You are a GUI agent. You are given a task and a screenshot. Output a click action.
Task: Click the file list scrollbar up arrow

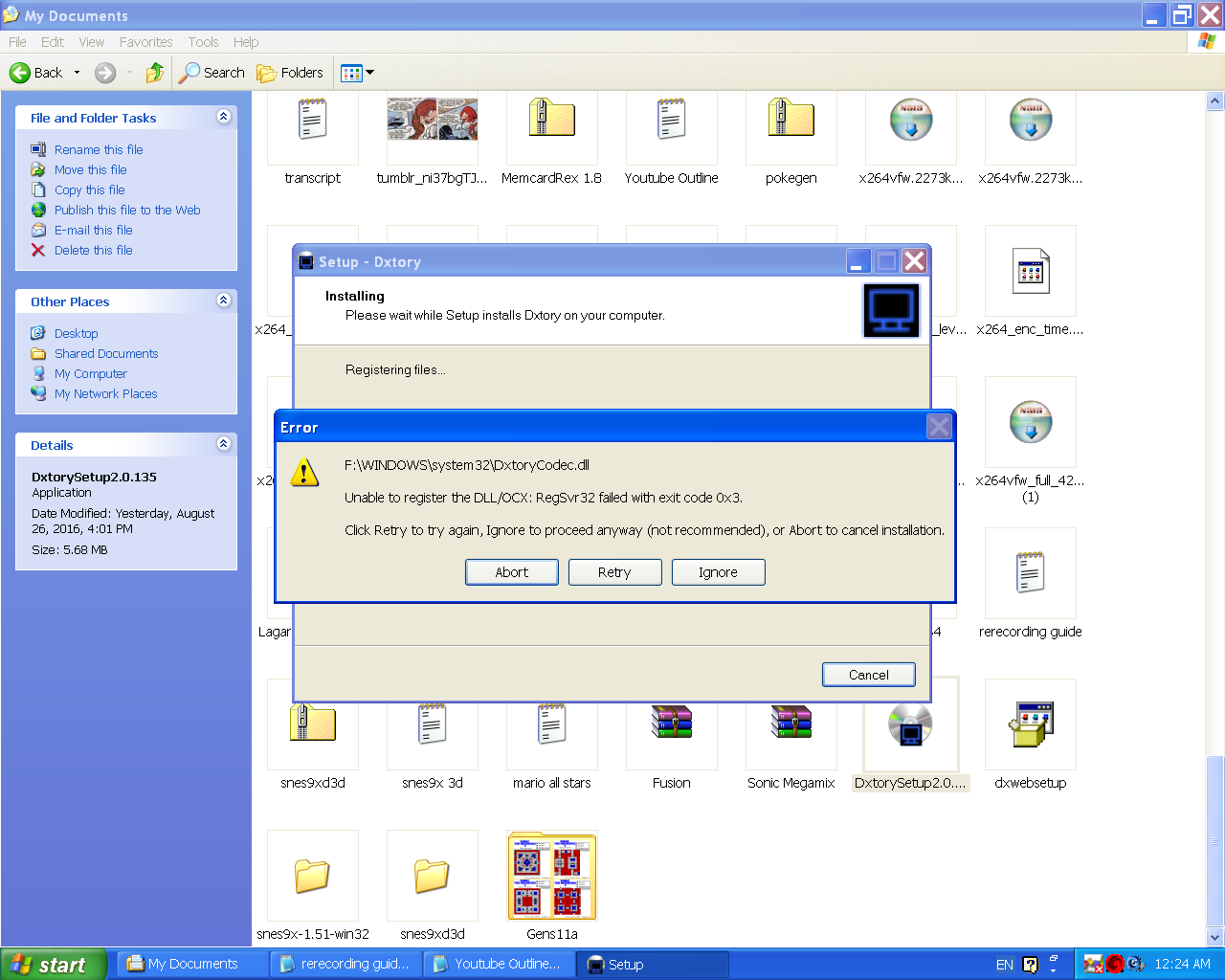(1215, 100)
